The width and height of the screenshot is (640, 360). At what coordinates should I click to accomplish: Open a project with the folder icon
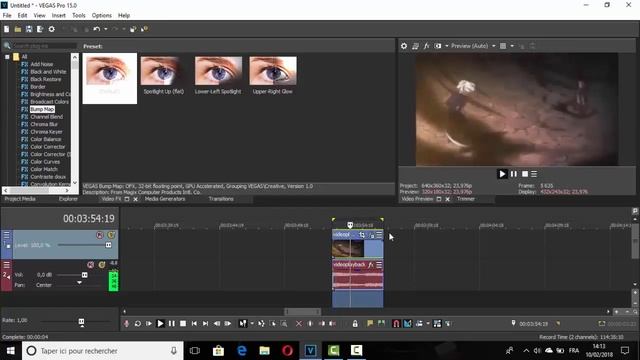click(x=18, y=29)
